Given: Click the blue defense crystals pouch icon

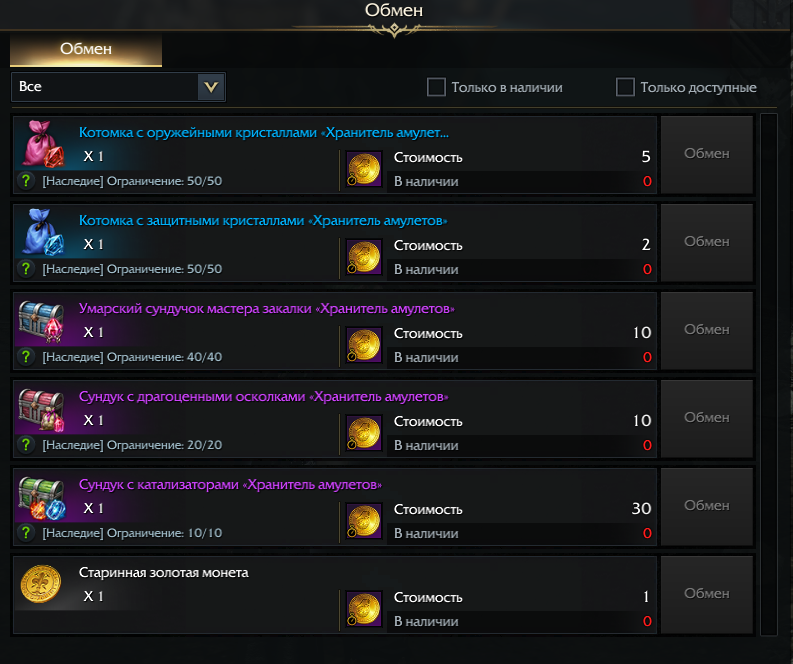Looking at the screenshot, I should pos(41,231).
